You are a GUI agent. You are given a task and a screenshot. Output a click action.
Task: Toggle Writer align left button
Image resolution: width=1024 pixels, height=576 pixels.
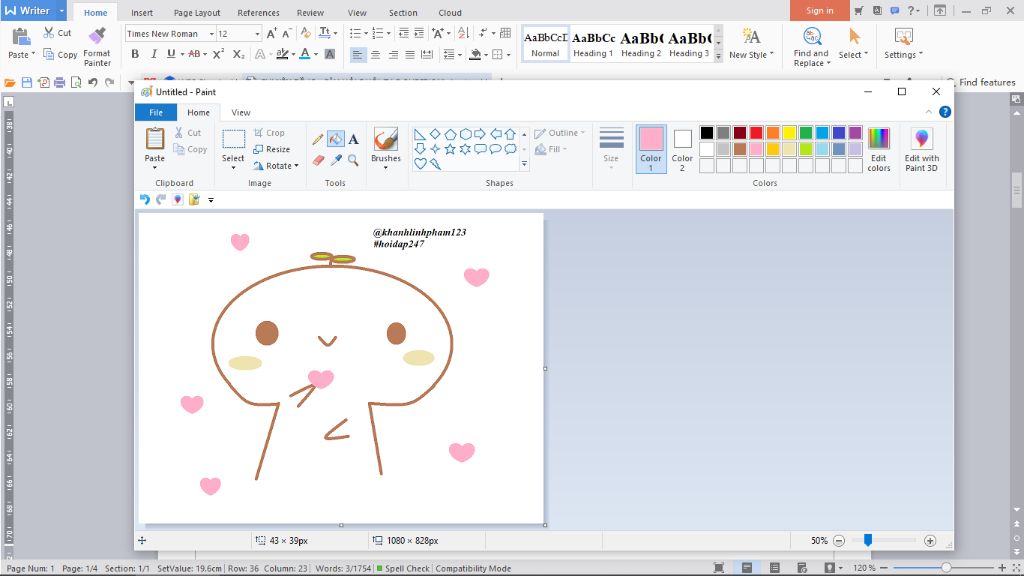(x=357, y=54)
